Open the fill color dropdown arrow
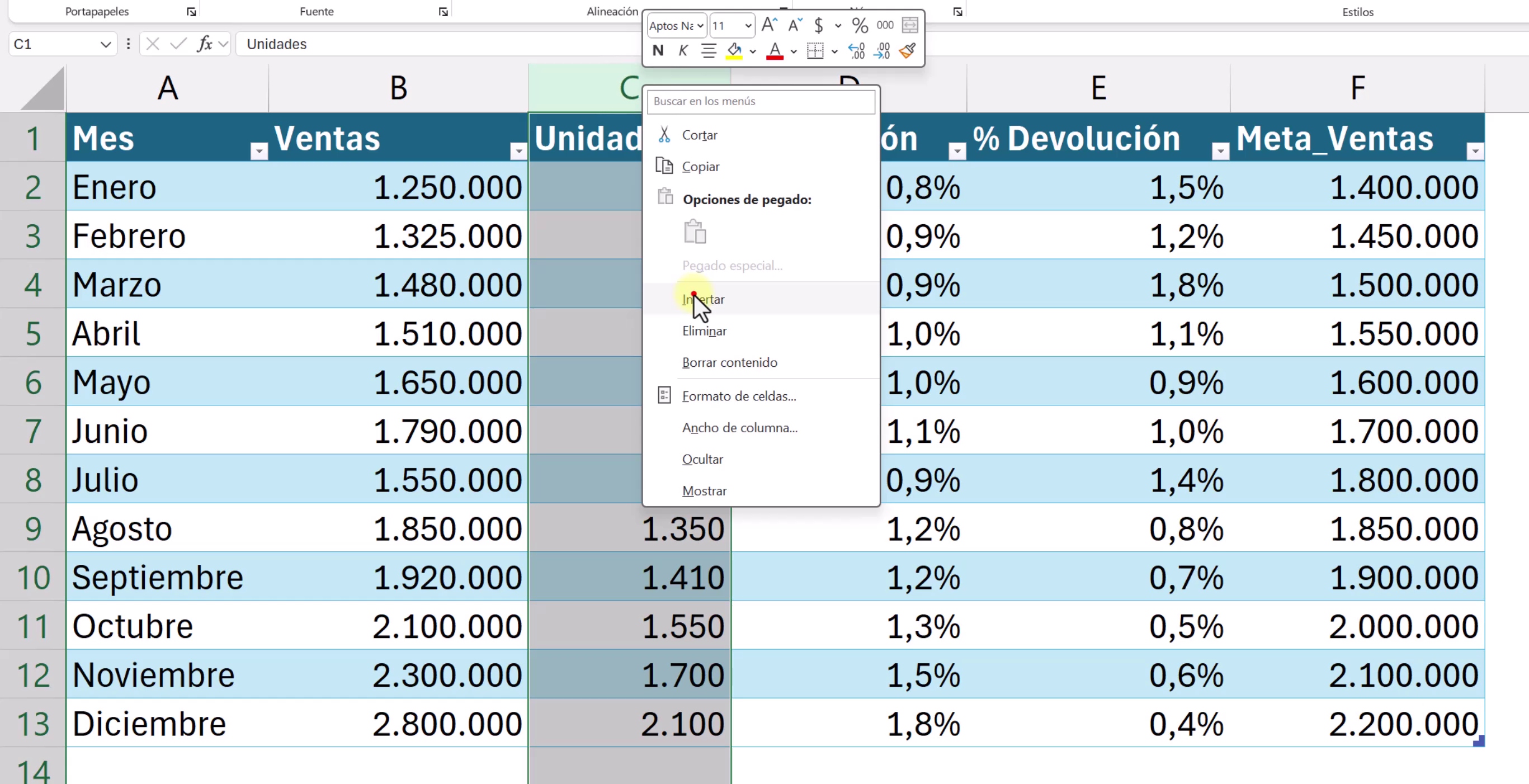Image resolution: width=1529 pixels, height=784 pixels. coord(753,51)
